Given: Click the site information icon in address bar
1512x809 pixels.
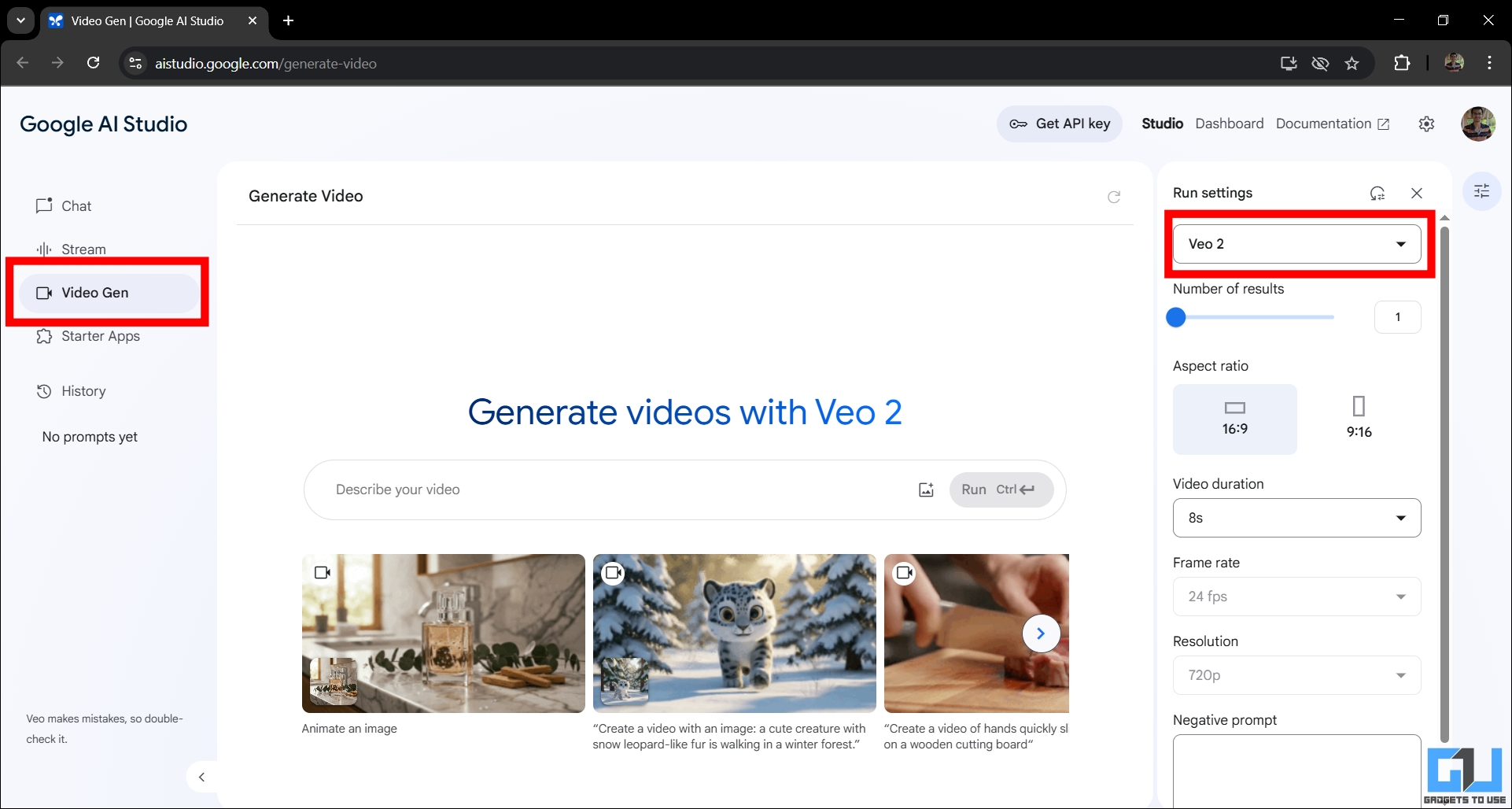Looking at the screenshot, I should [x=135, y=64].
